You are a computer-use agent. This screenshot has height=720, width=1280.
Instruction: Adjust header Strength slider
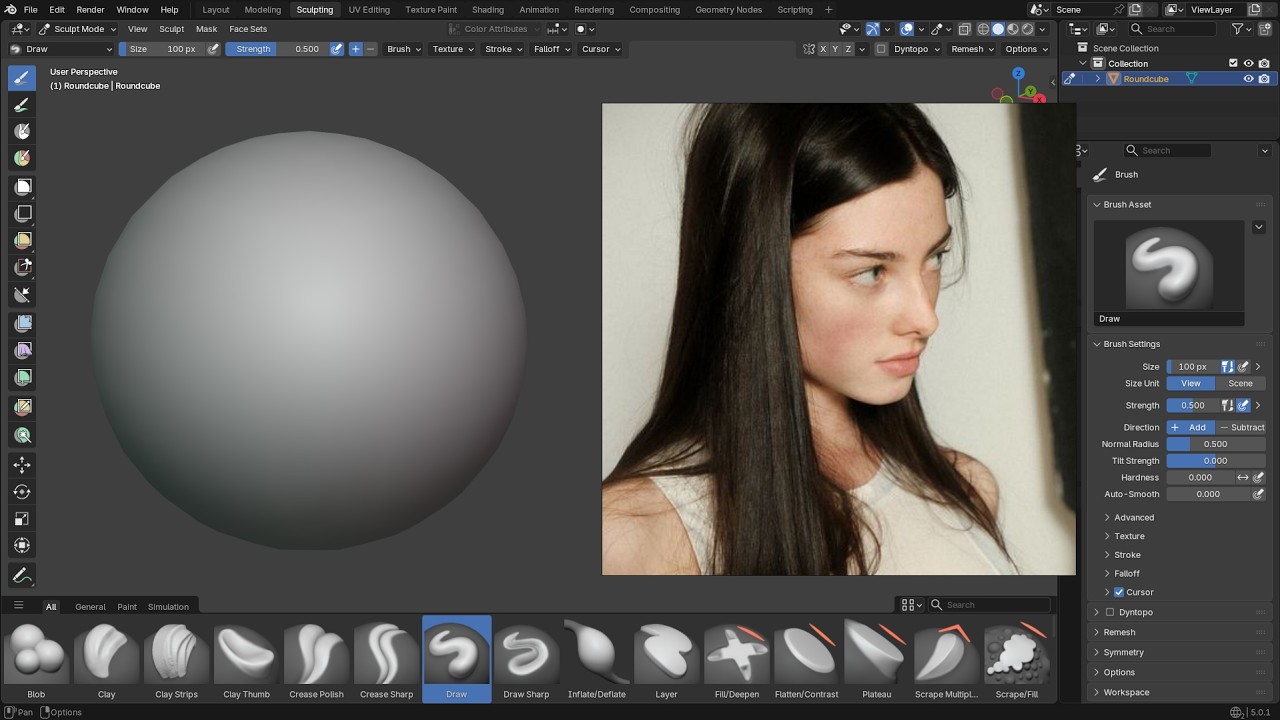(277, 49)
